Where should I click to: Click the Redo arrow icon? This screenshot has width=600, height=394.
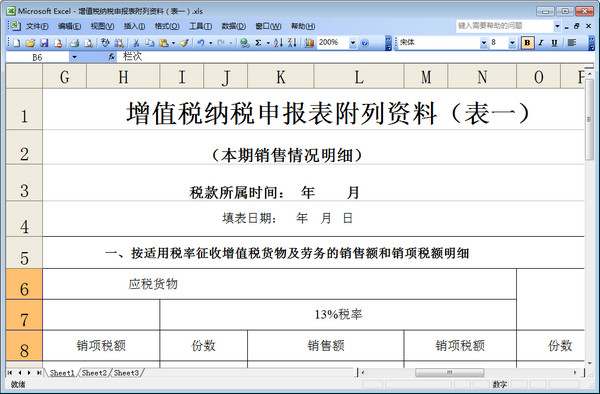coord(221,43)
